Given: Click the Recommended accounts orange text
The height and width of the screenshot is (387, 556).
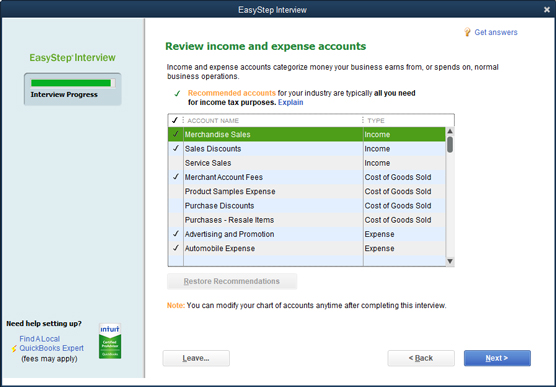Looking at the screenshot, I should pos(232,93).
